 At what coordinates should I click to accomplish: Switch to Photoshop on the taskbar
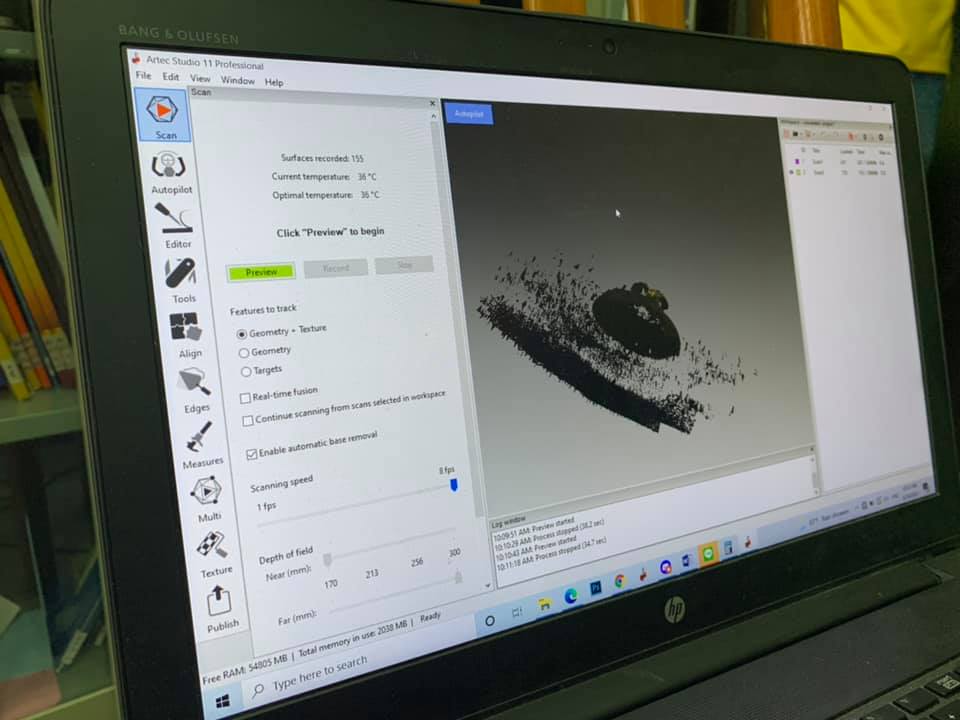(x=595, y=588)
